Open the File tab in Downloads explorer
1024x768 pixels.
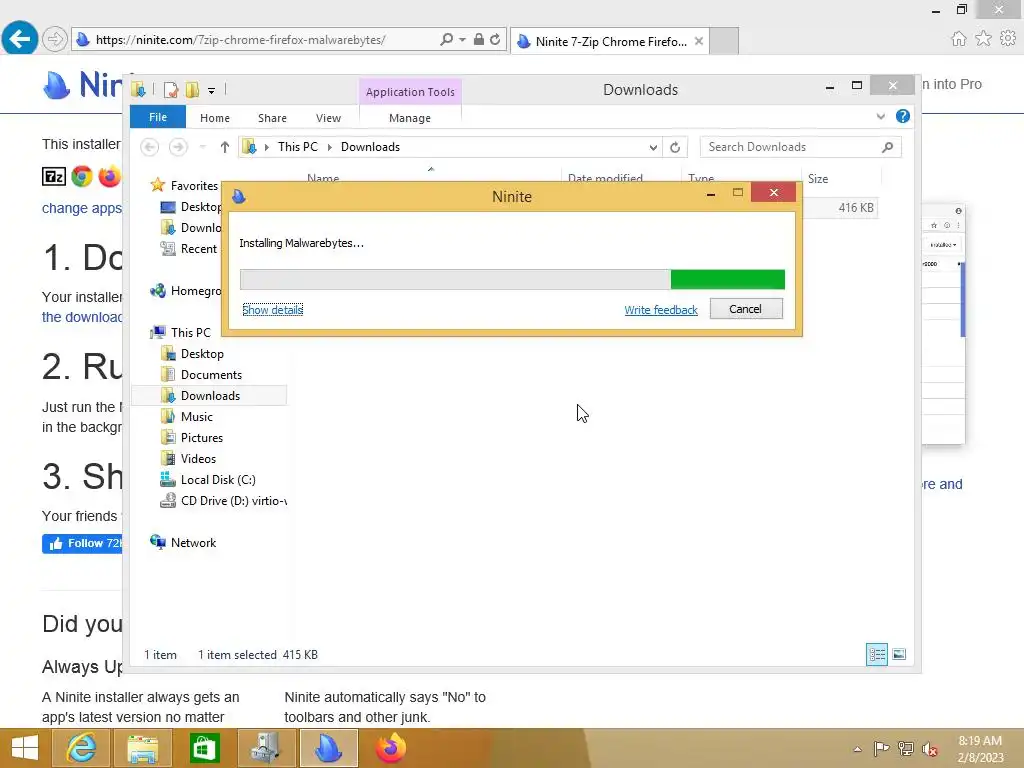point(158,117)
